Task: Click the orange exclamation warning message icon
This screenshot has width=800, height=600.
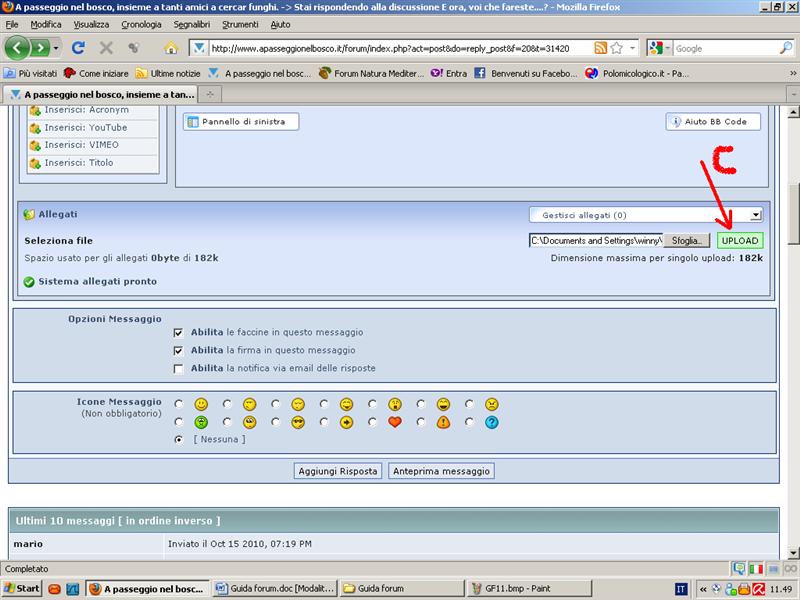Action: (x=443, y=422)
